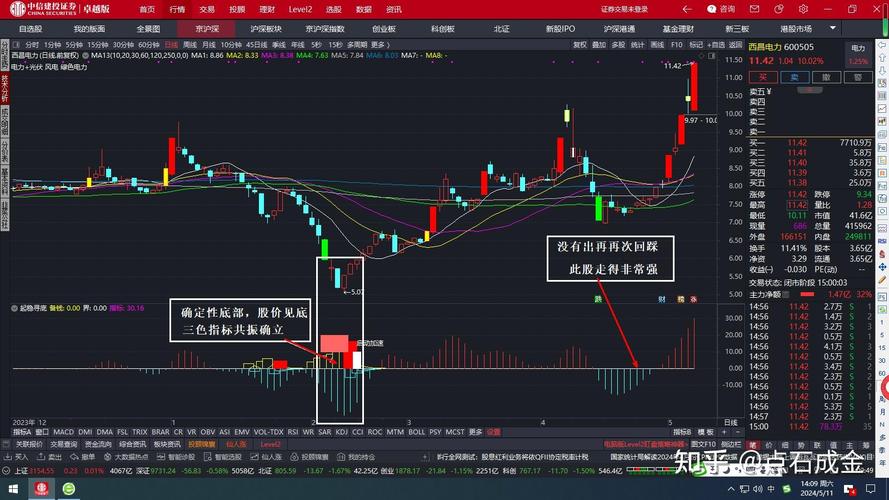Open MA13 indicator parameter settings icon
This screenshot has width=889, height=500.
click(86, 56)
